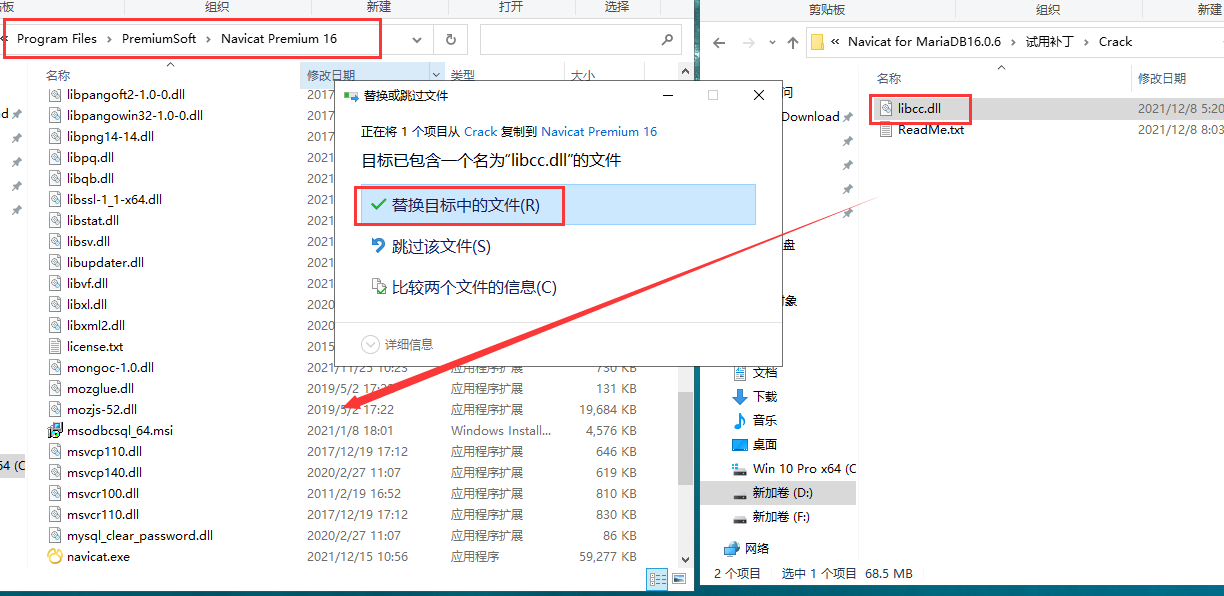
Task: Click Navicat Premium 16 link in dialog
Action: [x=599, y=131]
